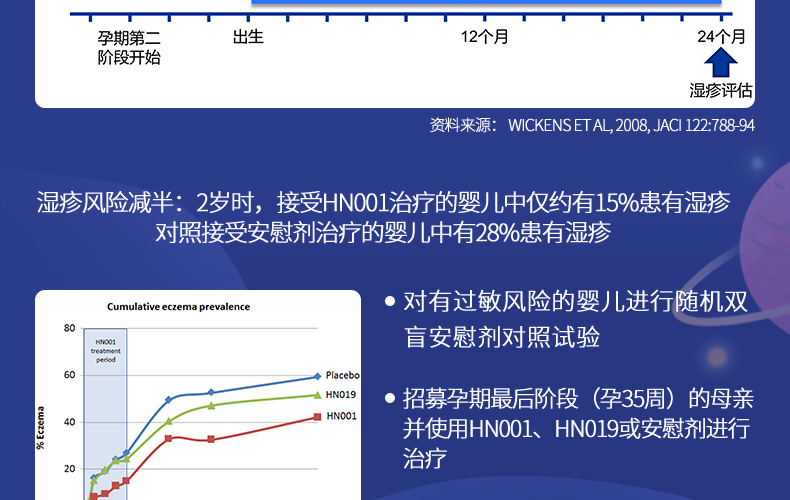Click the HN001 legend label in the chart
The width and height of the screenshot is (790, 500).
coord(341,416)
